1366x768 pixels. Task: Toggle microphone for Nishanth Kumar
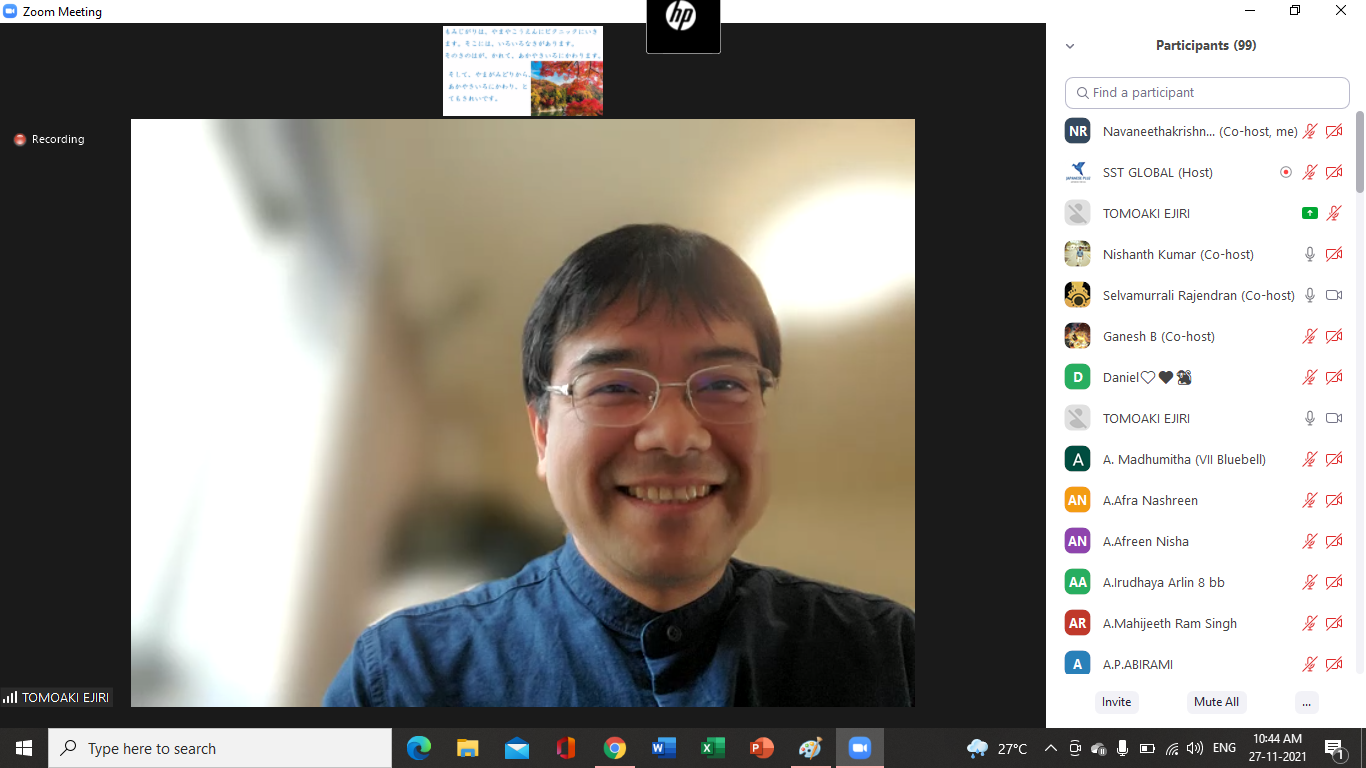[x=1309, y=254]
